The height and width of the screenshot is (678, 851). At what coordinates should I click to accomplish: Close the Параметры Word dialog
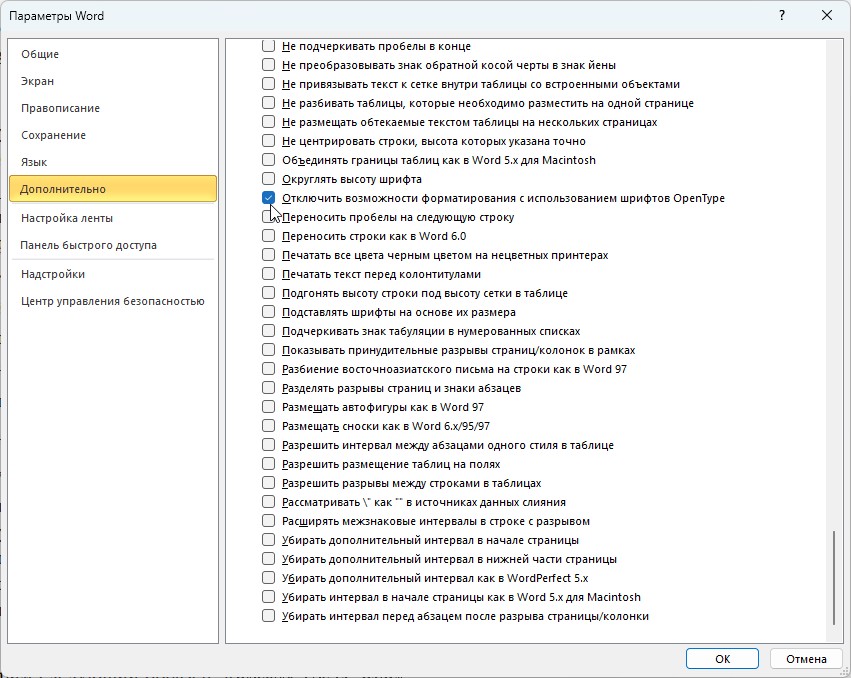[826, 16]
